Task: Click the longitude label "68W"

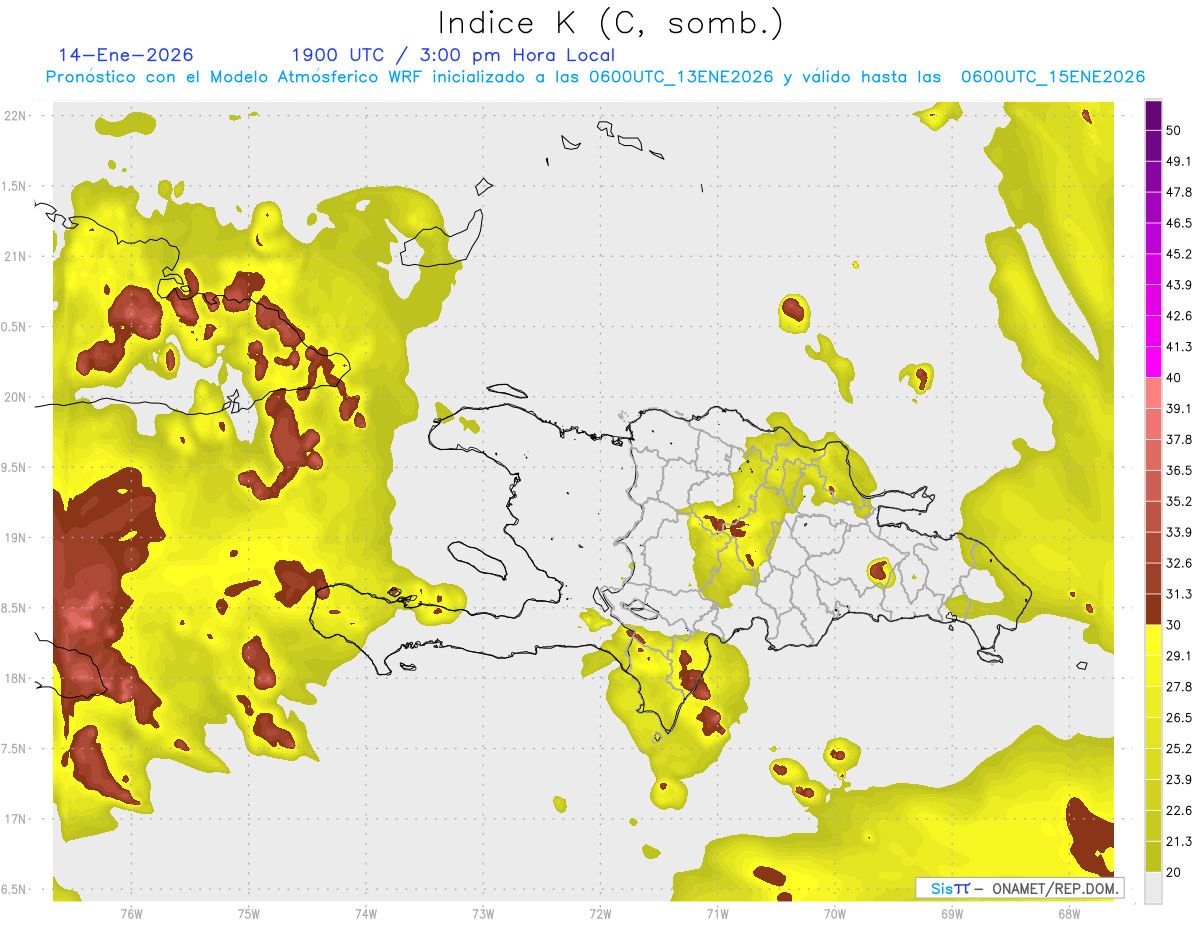Action: click(x=1068, y=914)
